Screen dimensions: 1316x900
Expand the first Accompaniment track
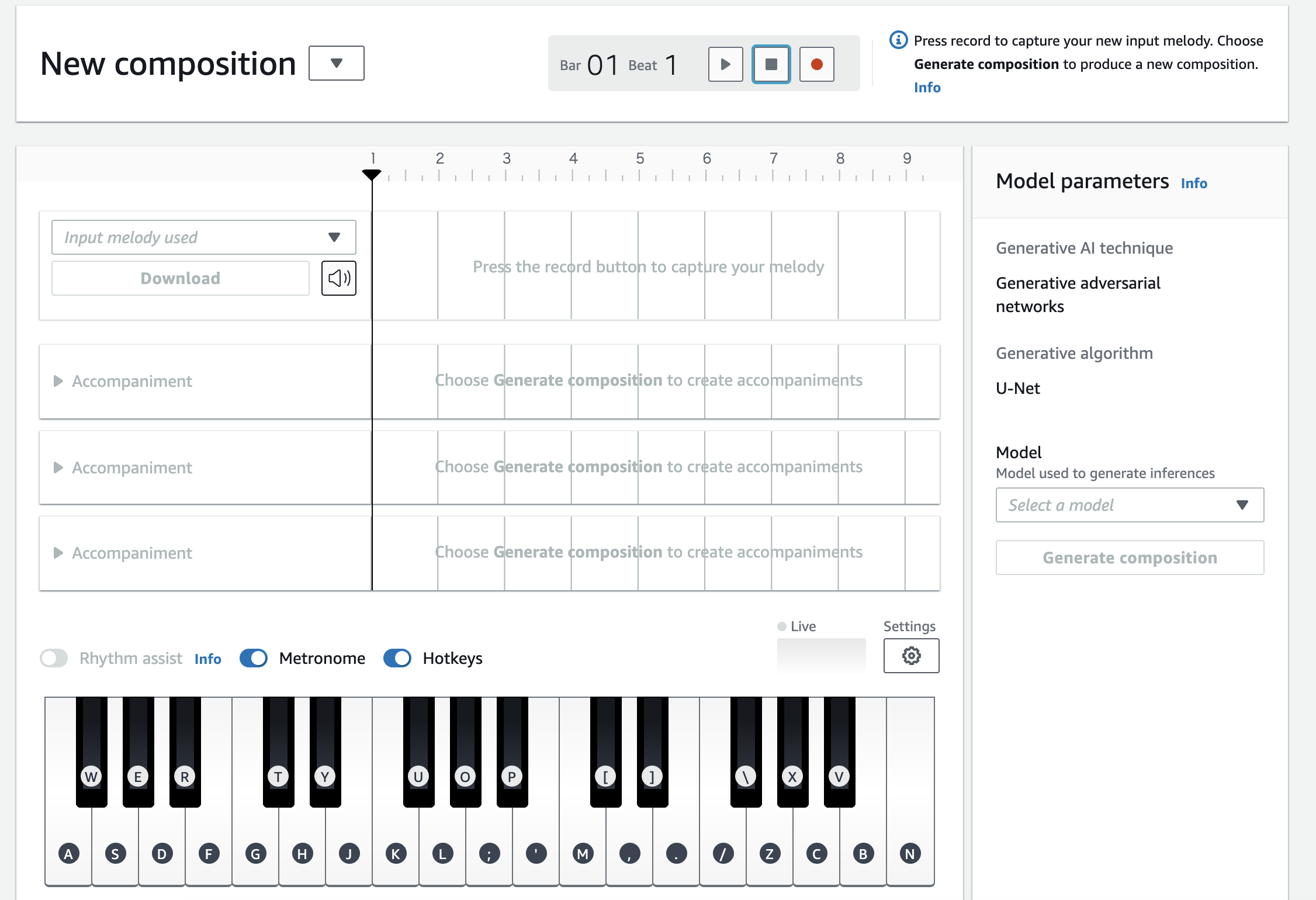(58, 381)
